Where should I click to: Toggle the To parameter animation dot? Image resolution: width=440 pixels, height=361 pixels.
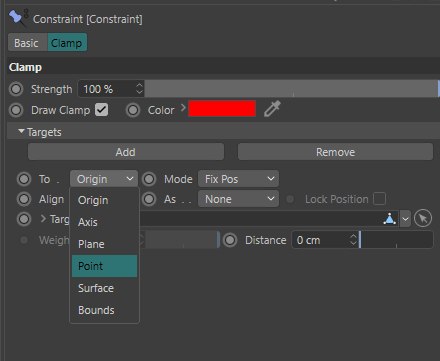click(24, 179)
